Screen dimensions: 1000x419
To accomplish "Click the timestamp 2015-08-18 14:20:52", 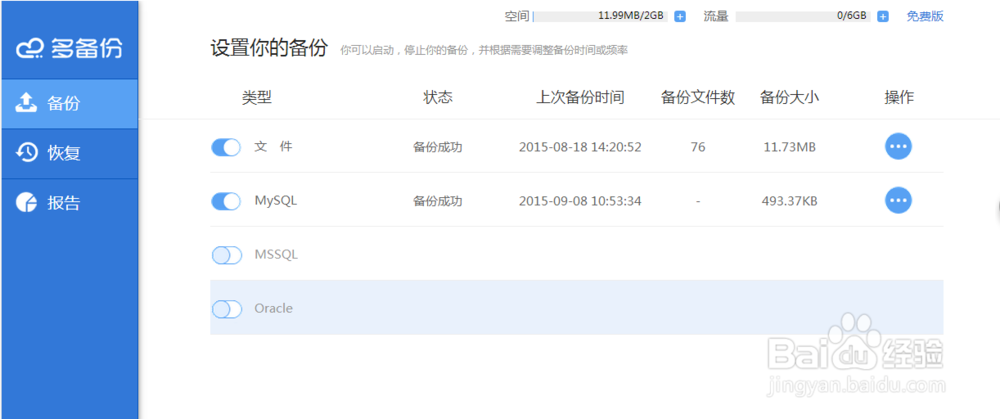I will click(x=580, y=147).
